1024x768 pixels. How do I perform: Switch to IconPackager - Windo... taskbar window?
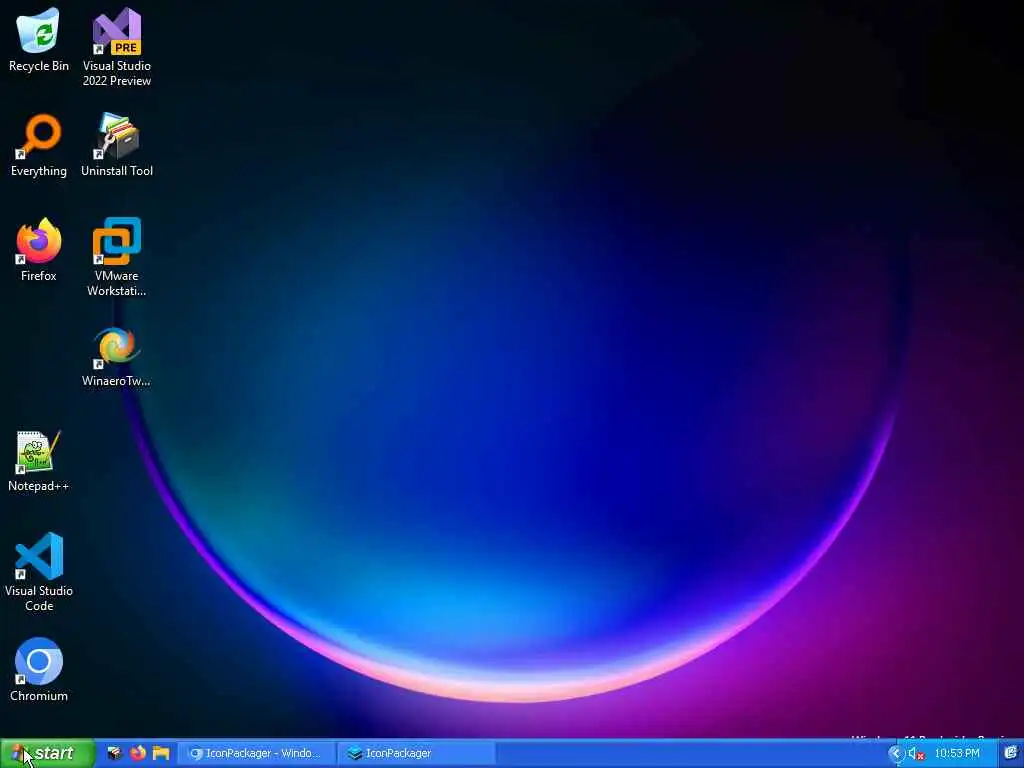click(256, 754)
